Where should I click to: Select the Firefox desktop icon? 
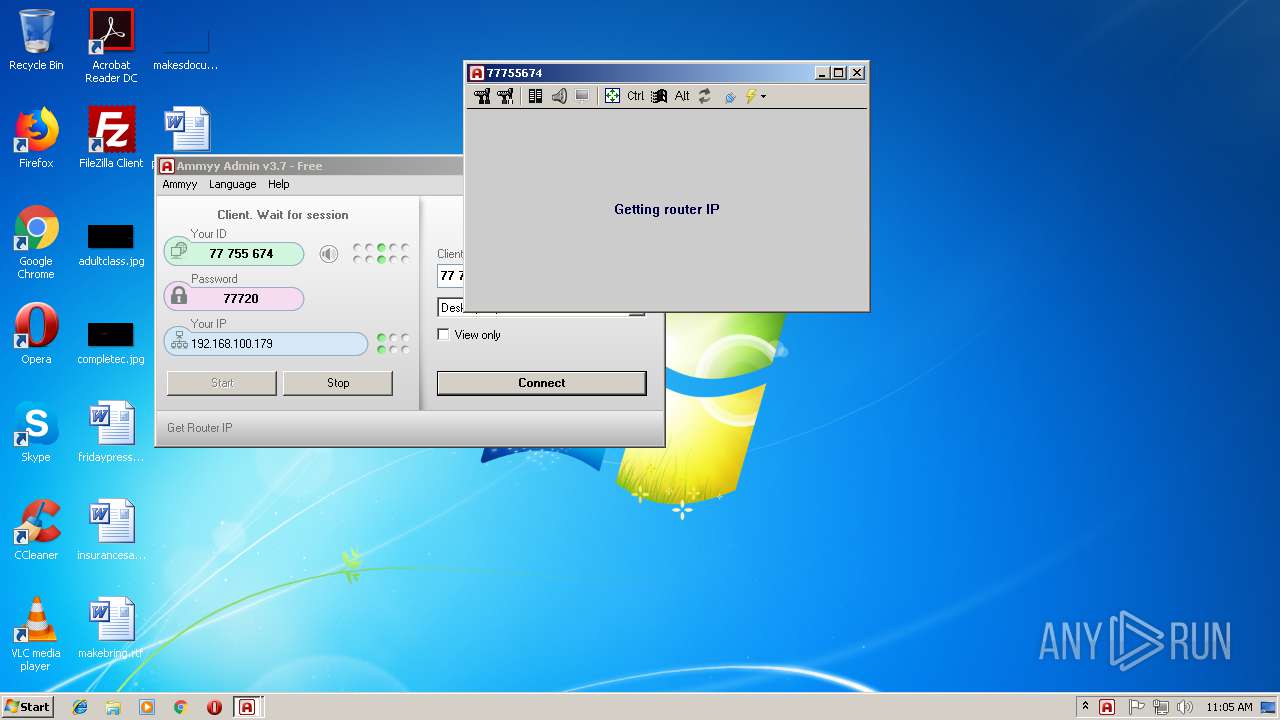[x=36, y=138]
